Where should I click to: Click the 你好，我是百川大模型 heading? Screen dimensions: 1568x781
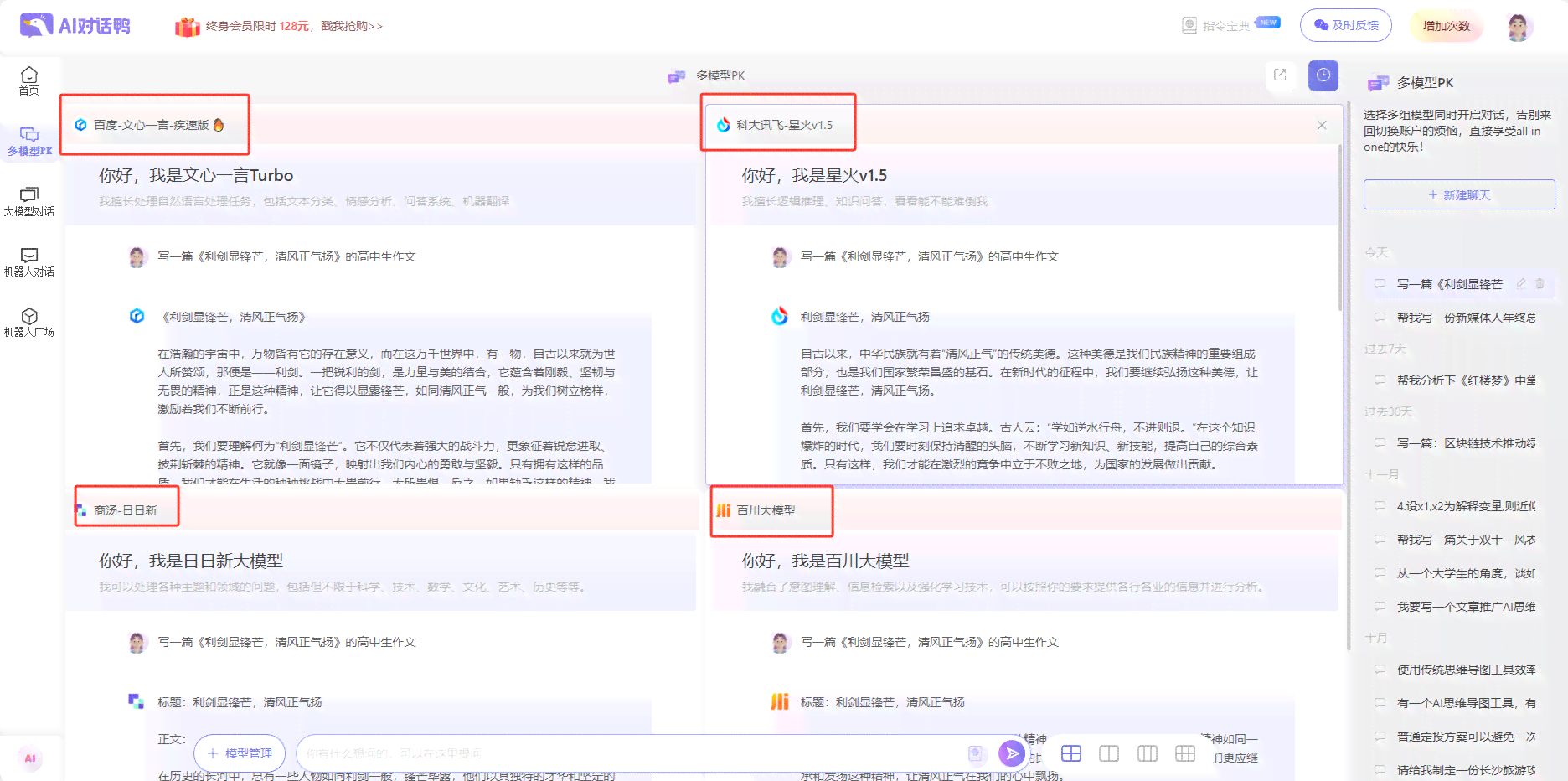825,561
